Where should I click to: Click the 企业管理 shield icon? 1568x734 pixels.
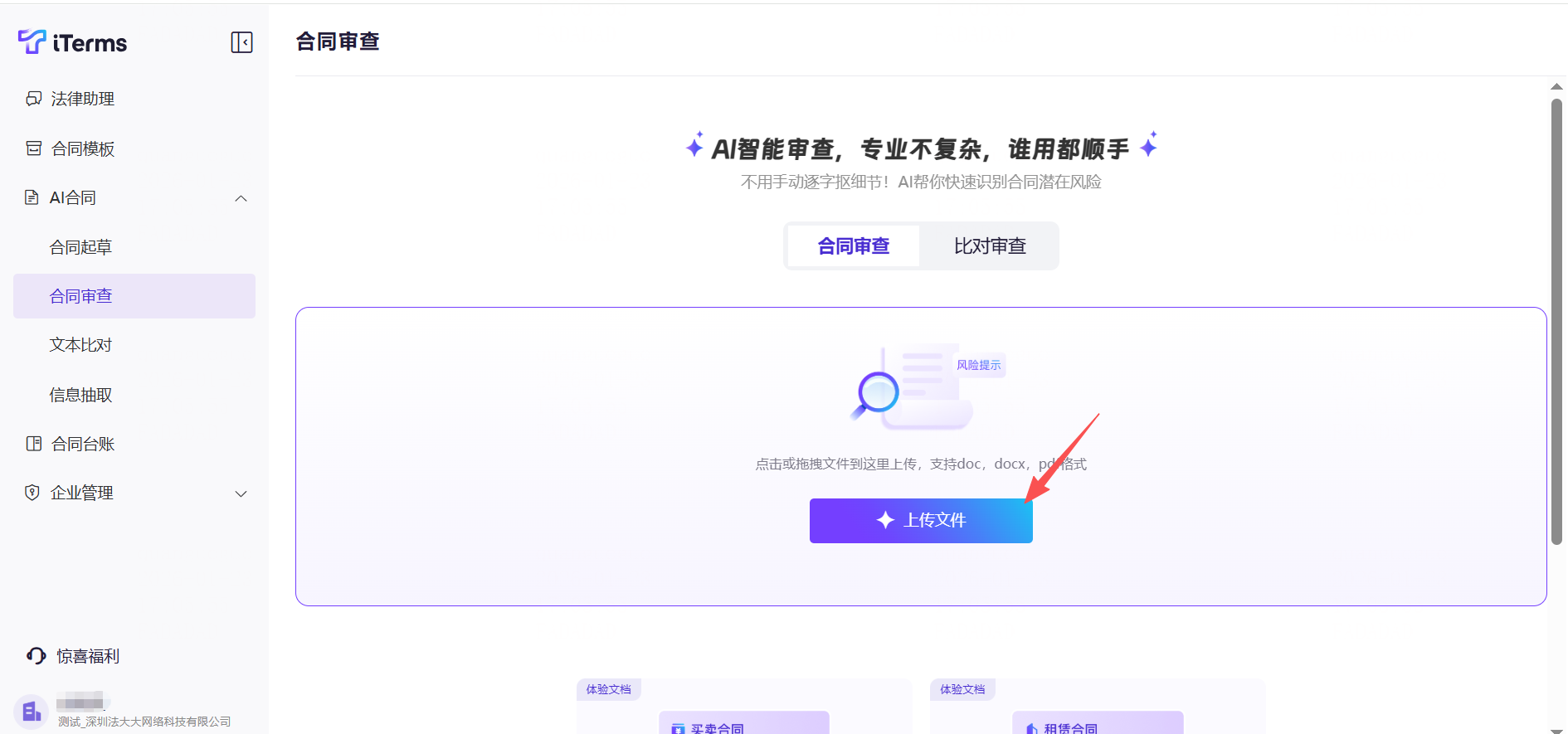click(x=32, y=493)
